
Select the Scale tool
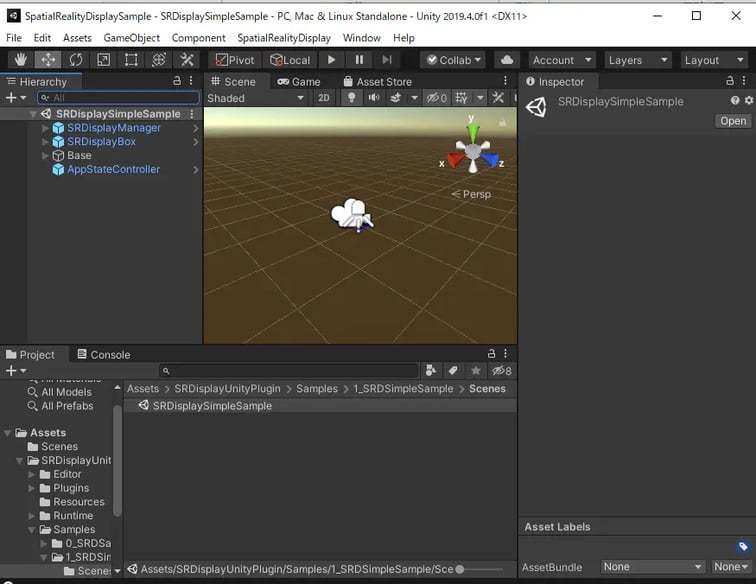pyautogui.click(x=104, y=60)
